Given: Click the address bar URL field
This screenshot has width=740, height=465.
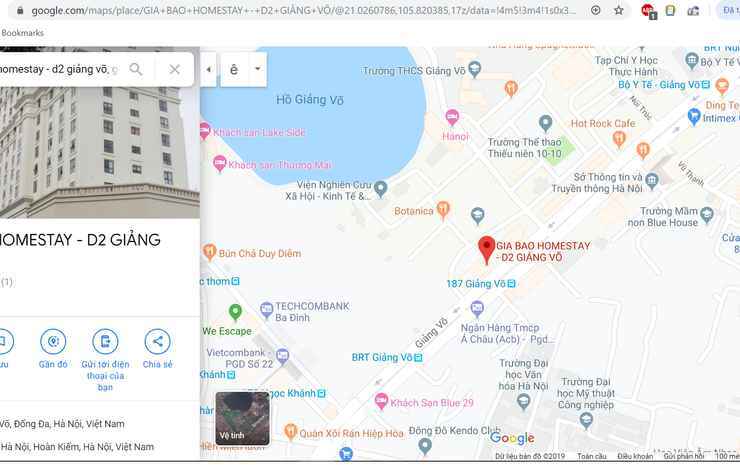Looking at the screenshot, I should tap(302, 10).
